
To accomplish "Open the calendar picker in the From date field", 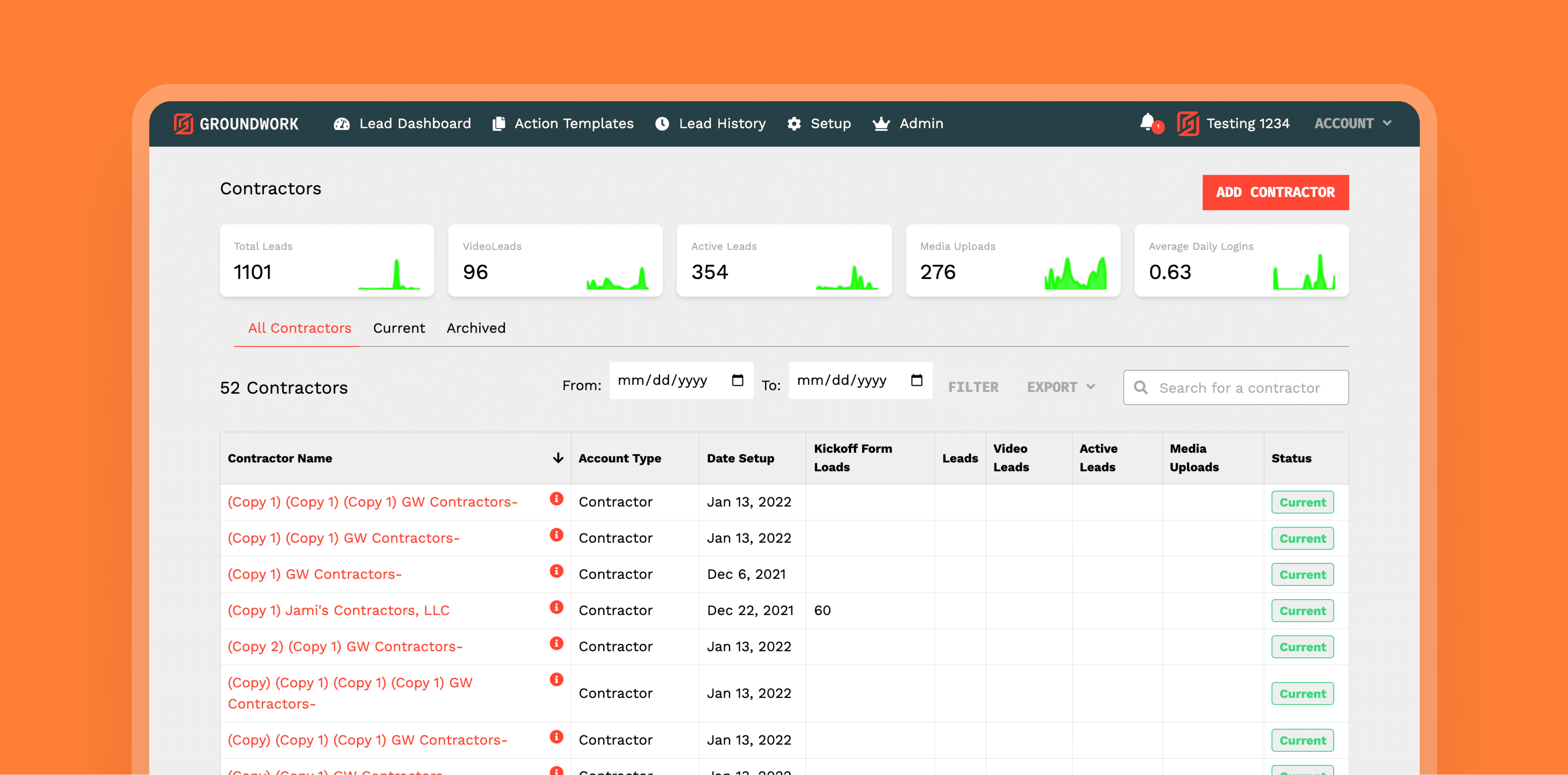I will 737,380.
